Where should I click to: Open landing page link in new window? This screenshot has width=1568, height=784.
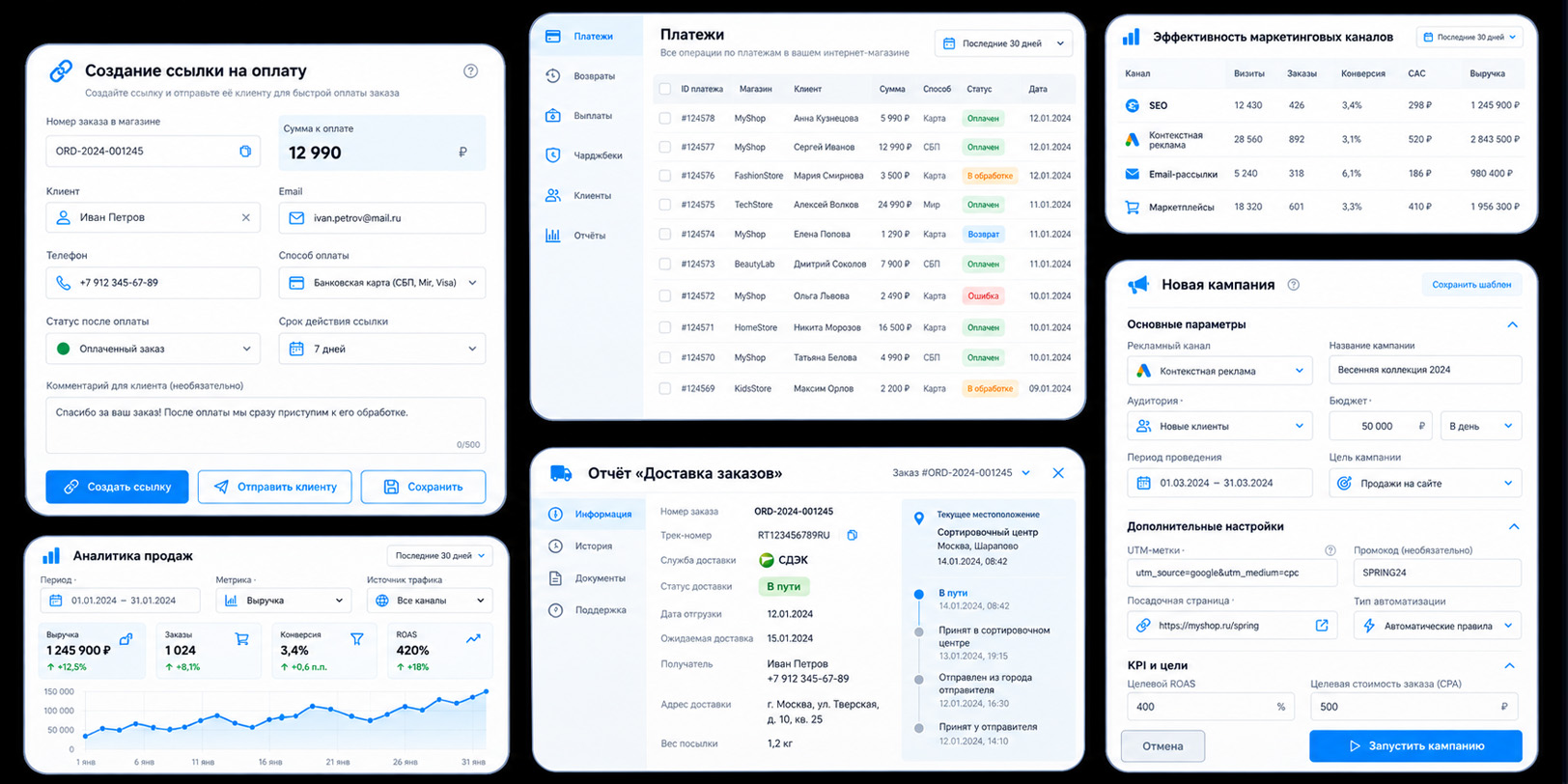click(1322, 626)
